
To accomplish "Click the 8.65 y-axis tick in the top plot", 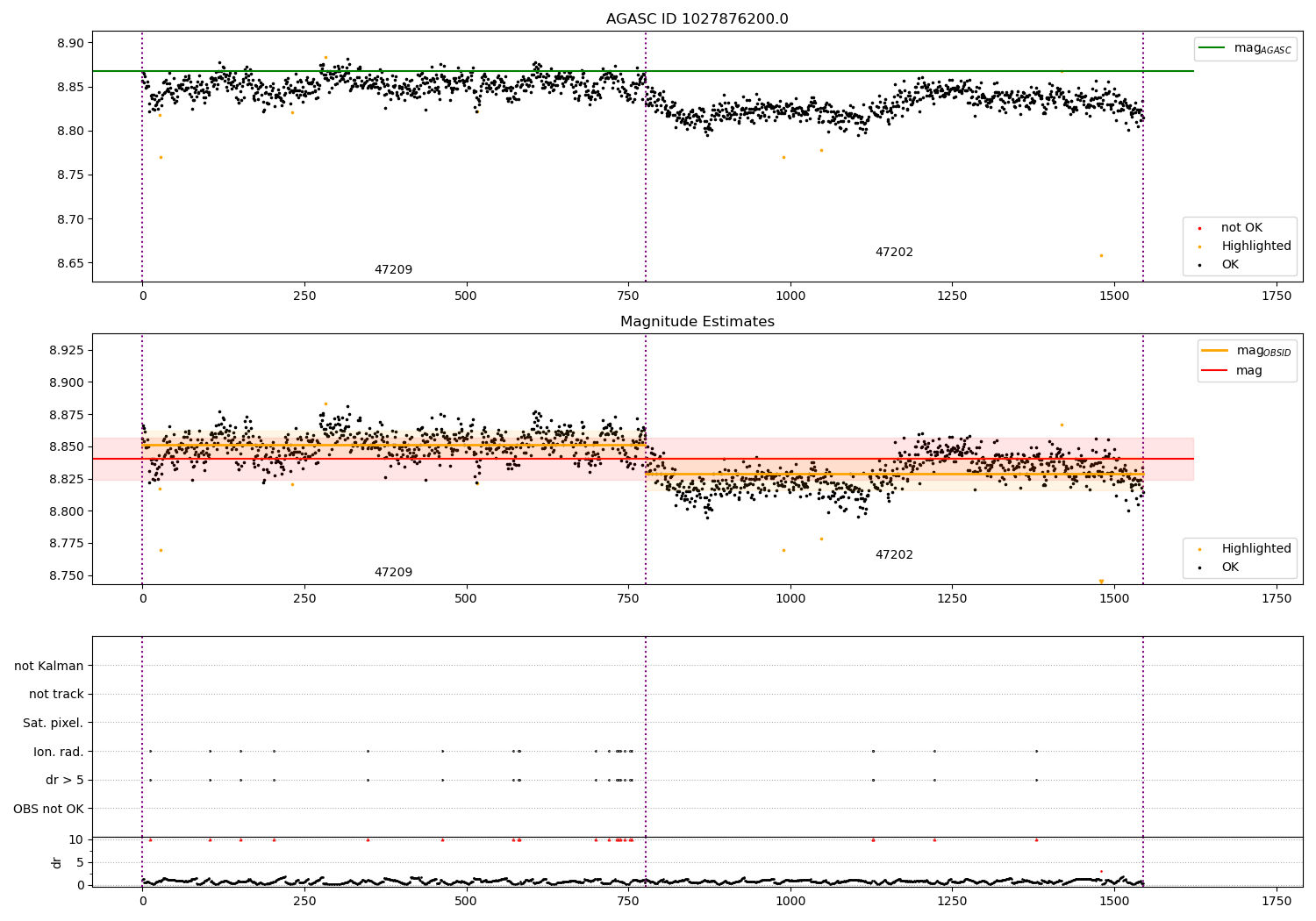I will pyautogui.click(x=68, y=263).
